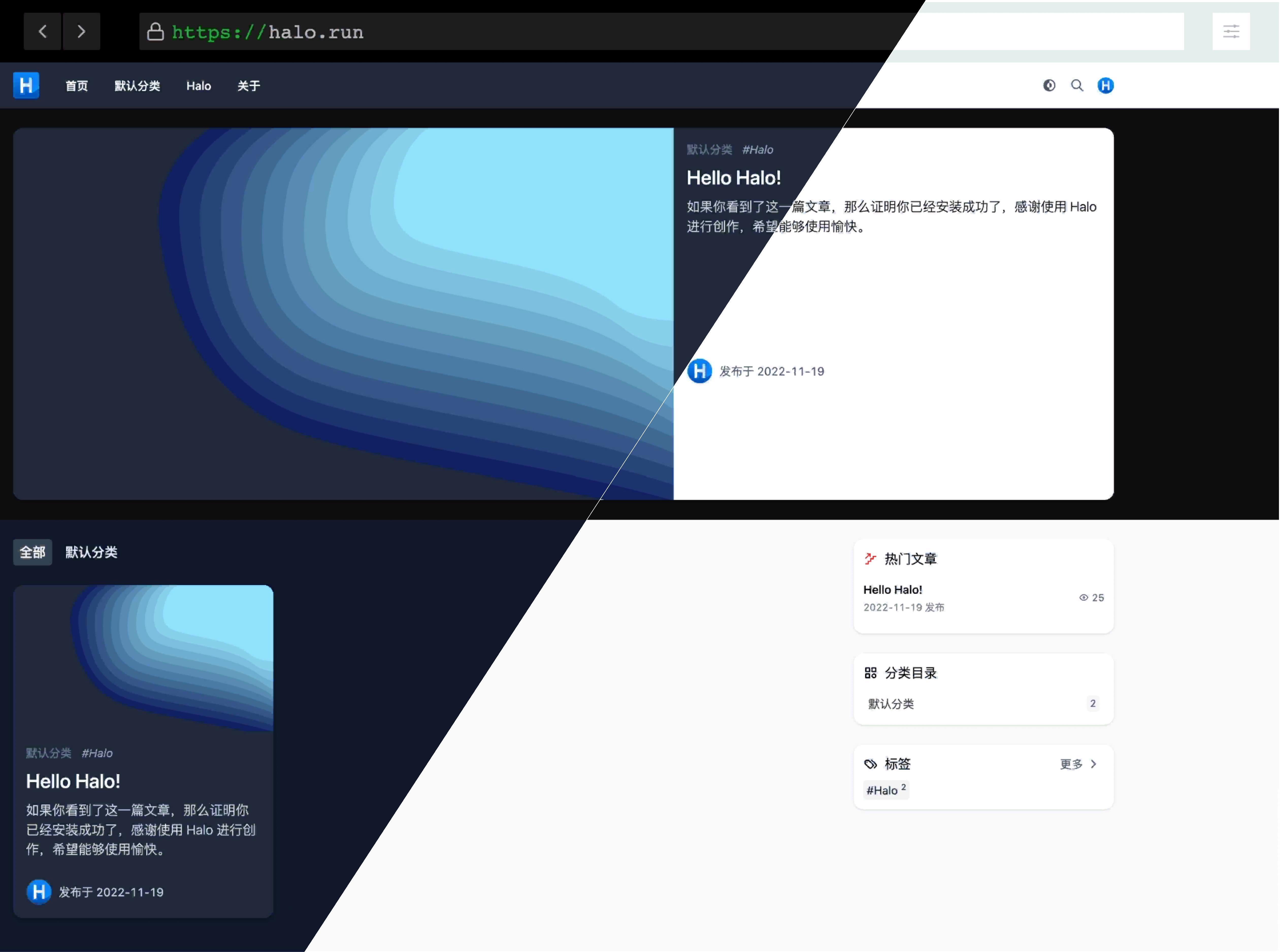Click the user avatar in the navbar
The width and height of the screenshot is (1281, 952).
point(1106,85)
